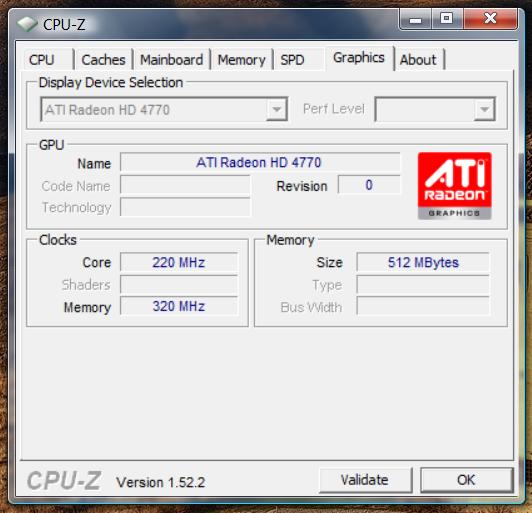Expand the display device dropdown arrow
This screenshot has width=532, height=513.
277,109
